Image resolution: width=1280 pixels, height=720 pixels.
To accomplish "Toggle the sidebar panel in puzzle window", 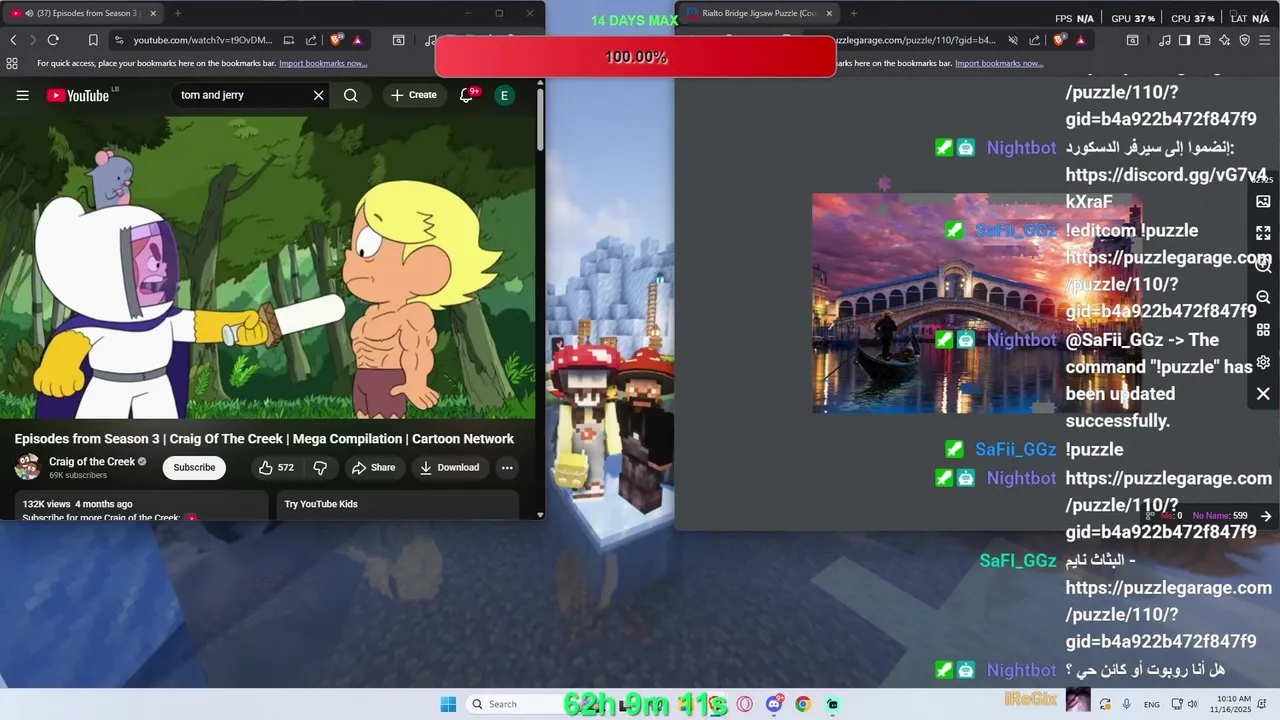I will [1184, 40].
